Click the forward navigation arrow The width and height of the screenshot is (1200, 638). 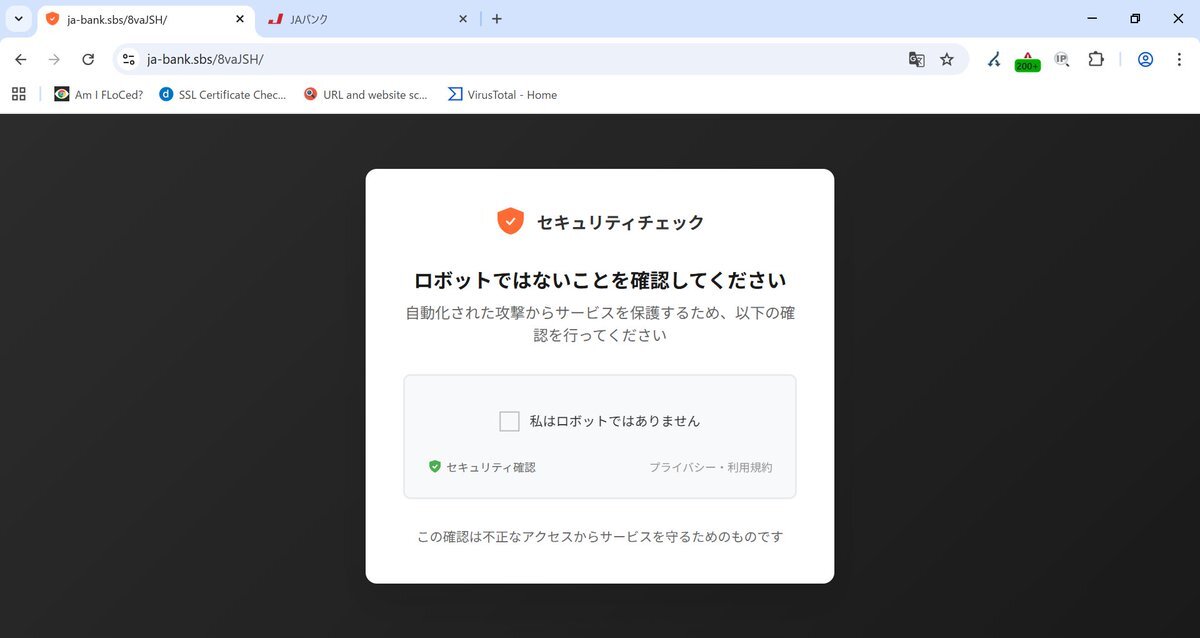point(54,59)
